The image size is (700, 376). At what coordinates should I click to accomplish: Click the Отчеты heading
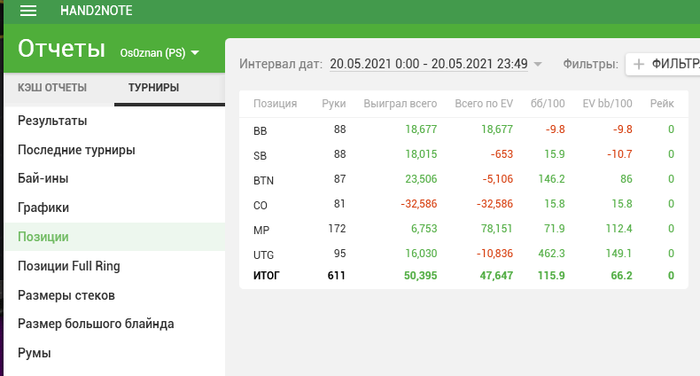[x=61, y=48]
